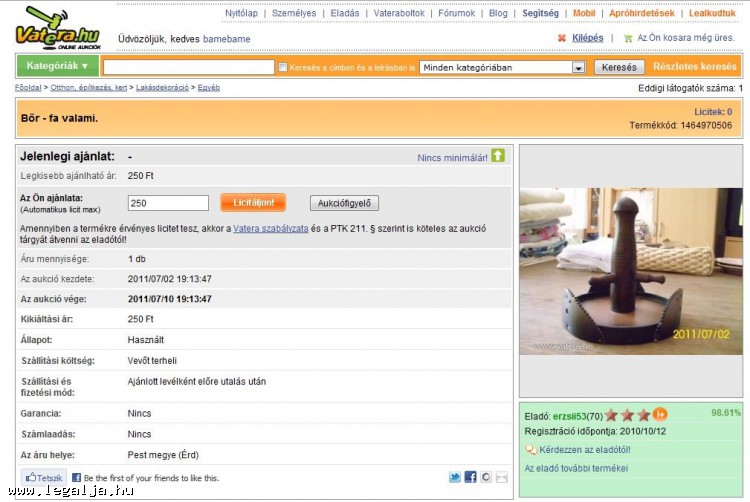Enable search in title and description checkbox

pos(283,68)
